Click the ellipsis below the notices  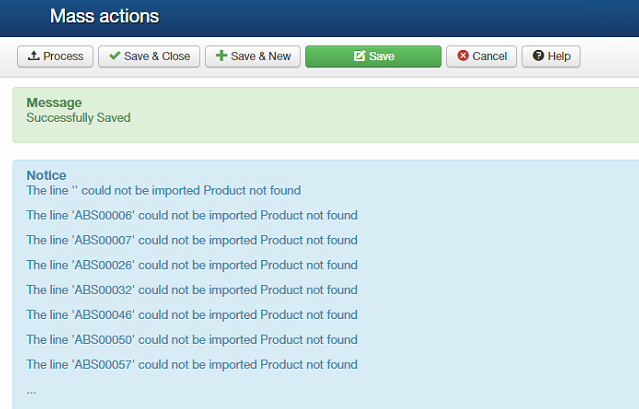[x=31, y=390]
